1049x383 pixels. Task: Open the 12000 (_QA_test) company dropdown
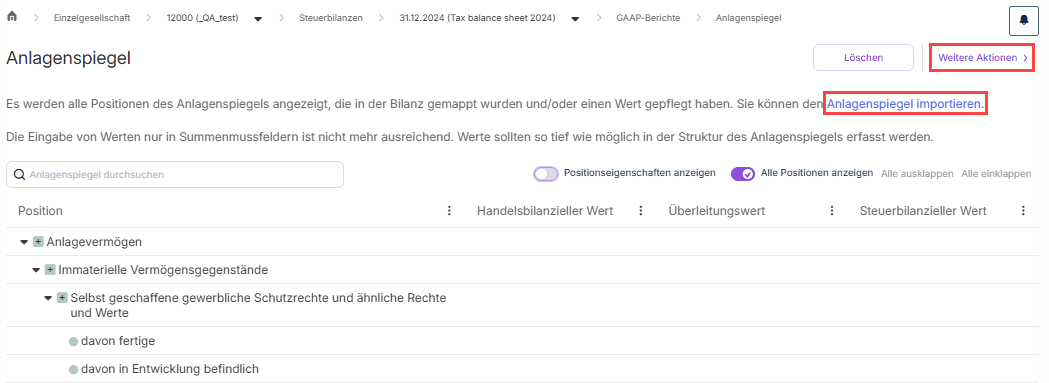258,19
